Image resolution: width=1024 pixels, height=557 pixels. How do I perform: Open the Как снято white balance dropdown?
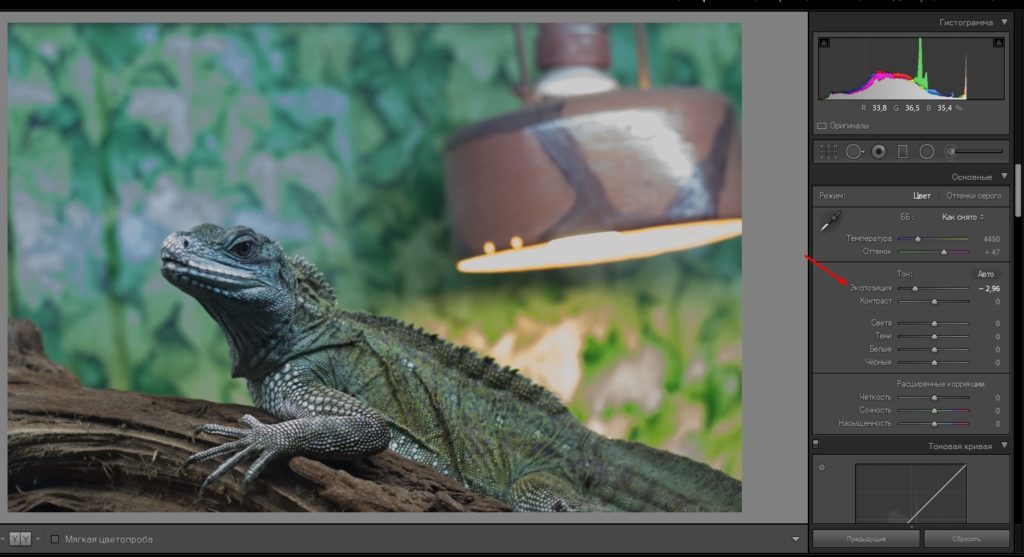point(961,216)
